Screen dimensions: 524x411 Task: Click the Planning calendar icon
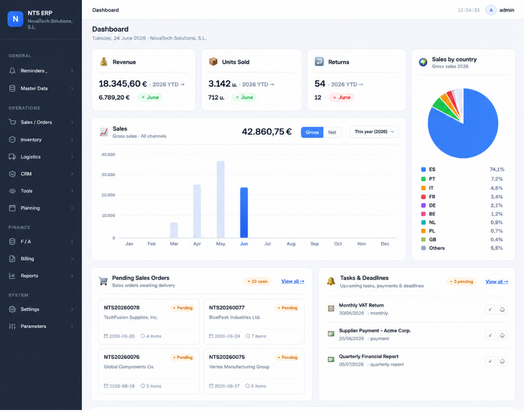pos(12,208)
